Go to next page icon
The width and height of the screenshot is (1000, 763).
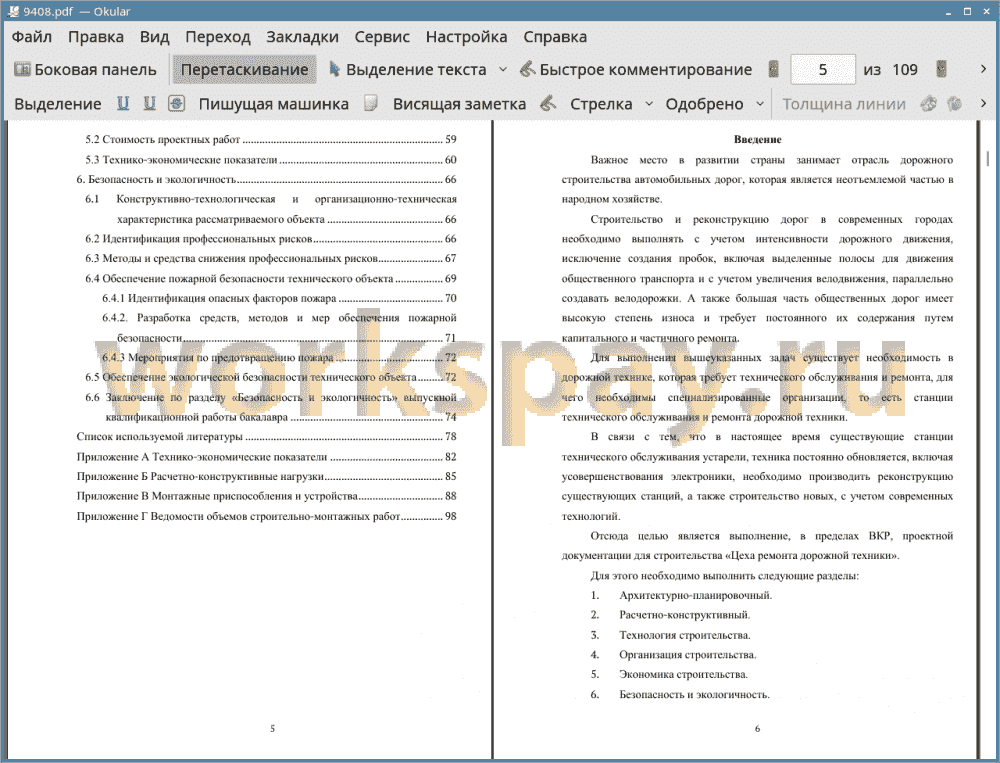(x=941, y=69)
